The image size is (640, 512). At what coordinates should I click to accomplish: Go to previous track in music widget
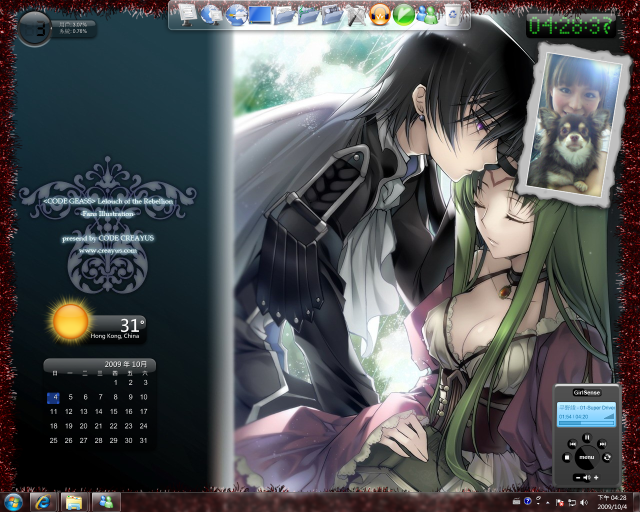(x=572, y=444)
